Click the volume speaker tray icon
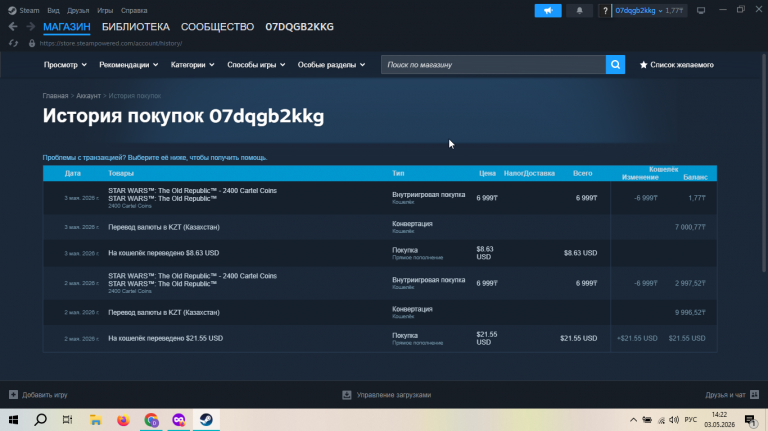 674,420
